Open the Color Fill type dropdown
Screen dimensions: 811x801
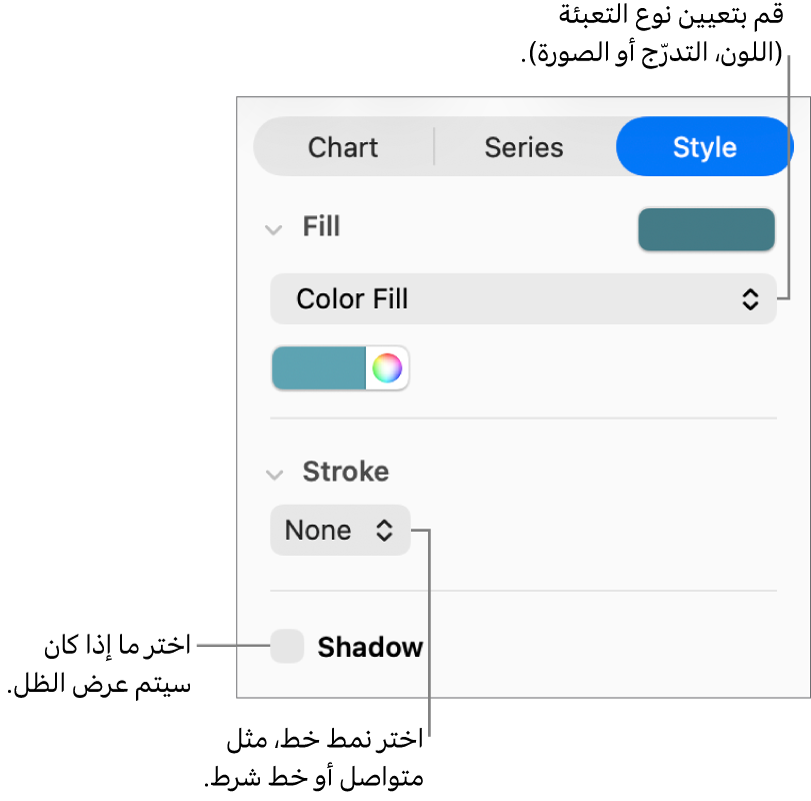[522, 299]
